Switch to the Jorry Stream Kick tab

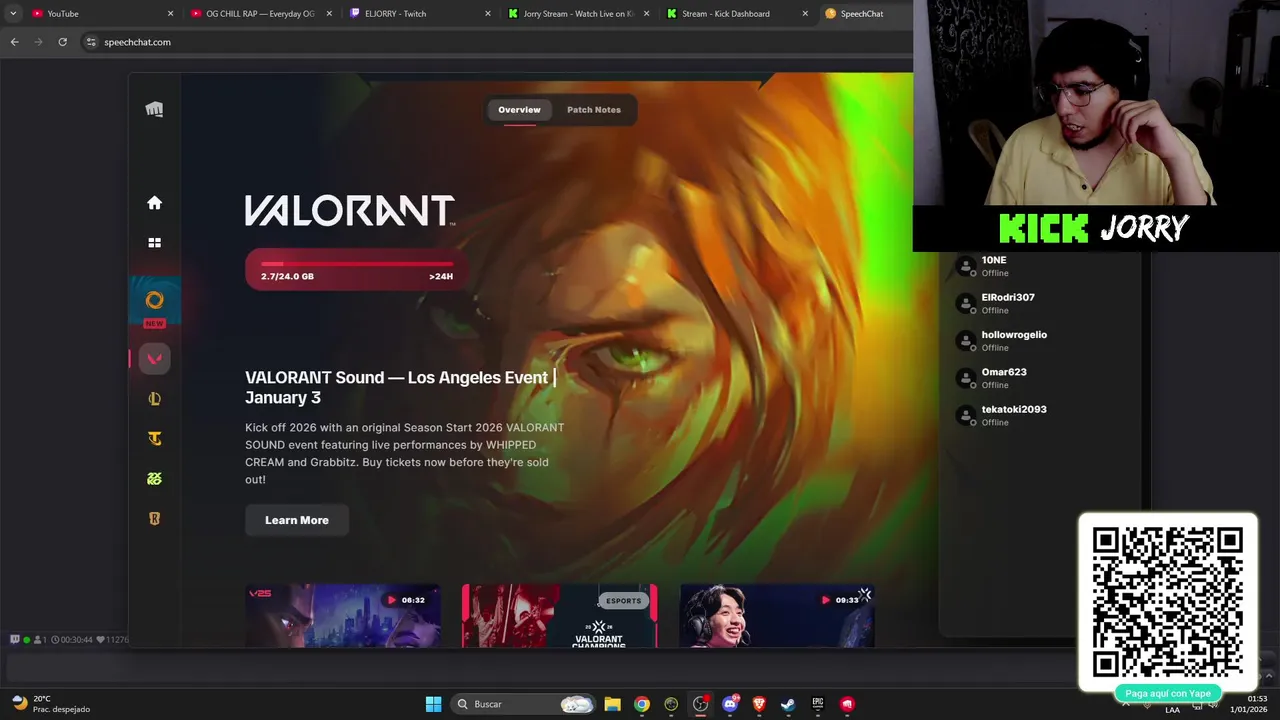click(578, 14)
